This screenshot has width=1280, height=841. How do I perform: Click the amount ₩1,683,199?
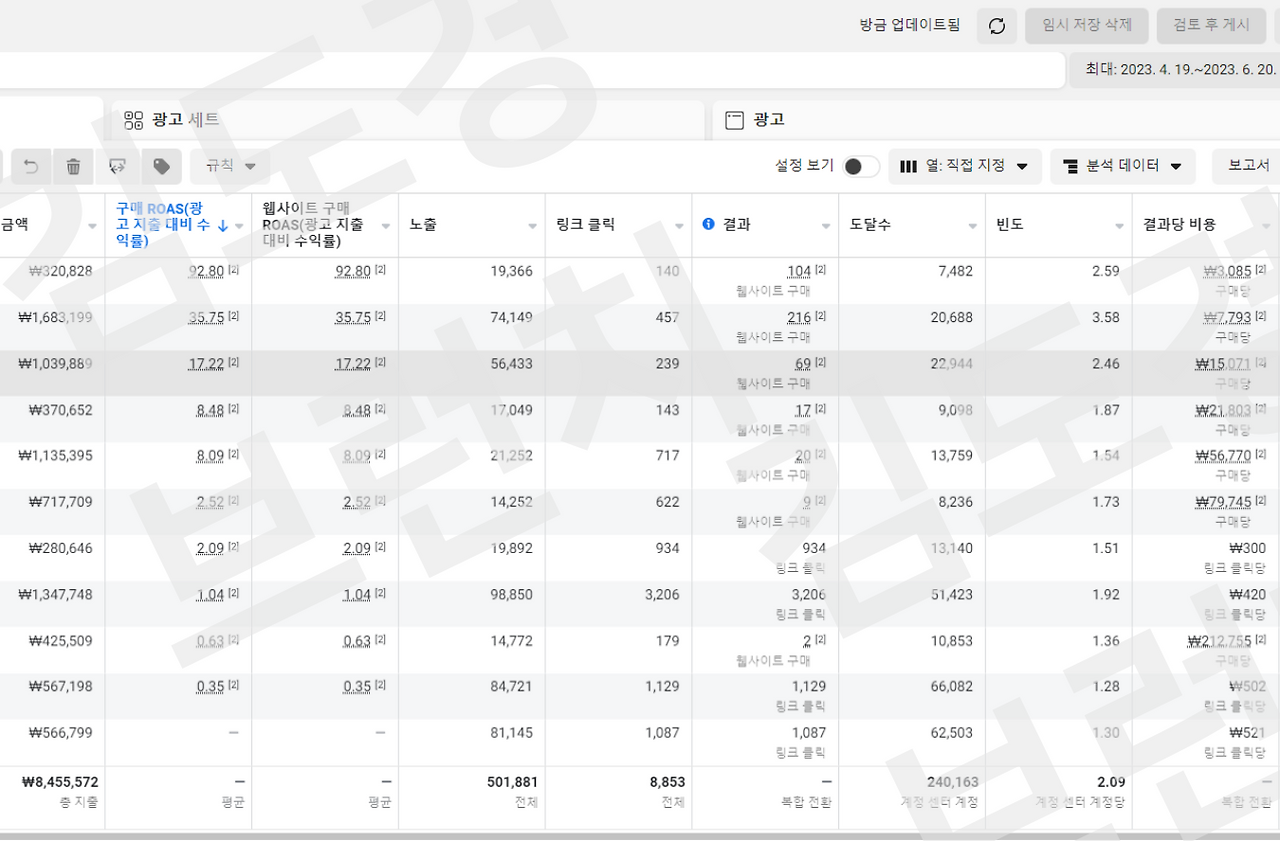tap(55, 317)
